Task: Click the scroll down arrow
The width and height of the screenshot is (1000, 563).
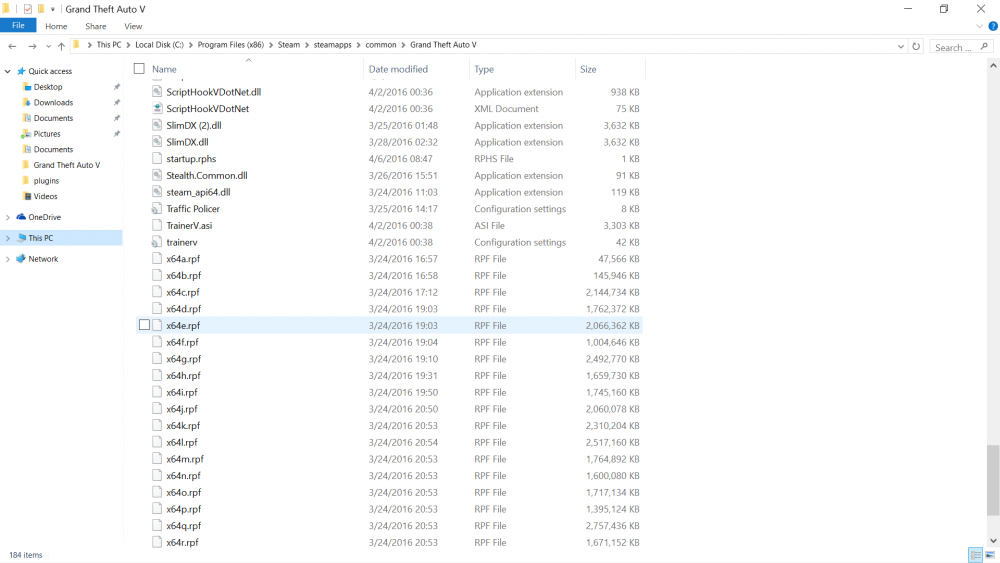Action: click(x=993, y=541)
